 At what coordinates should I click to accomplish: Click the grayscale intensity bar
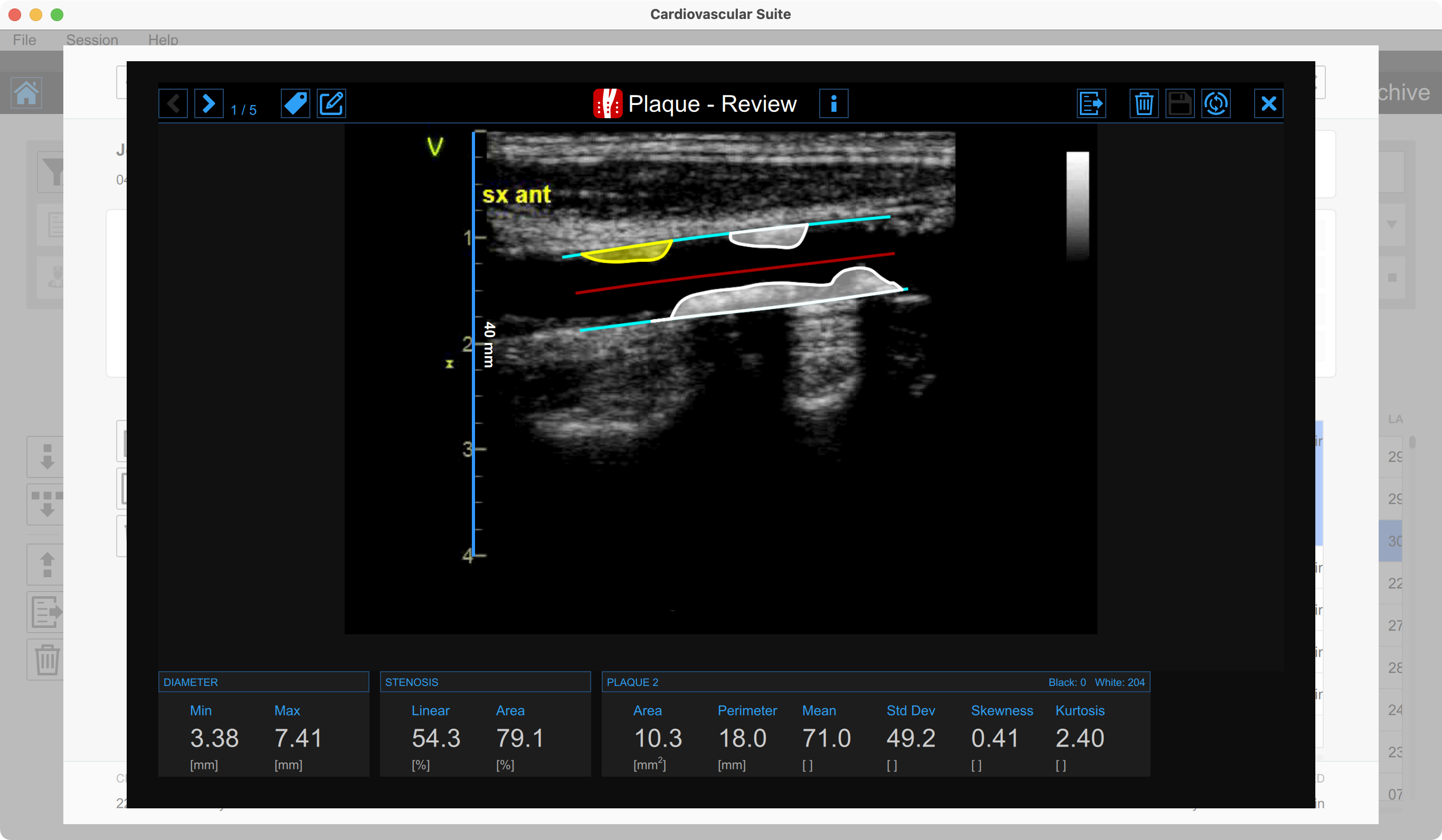click(1077, 205)
